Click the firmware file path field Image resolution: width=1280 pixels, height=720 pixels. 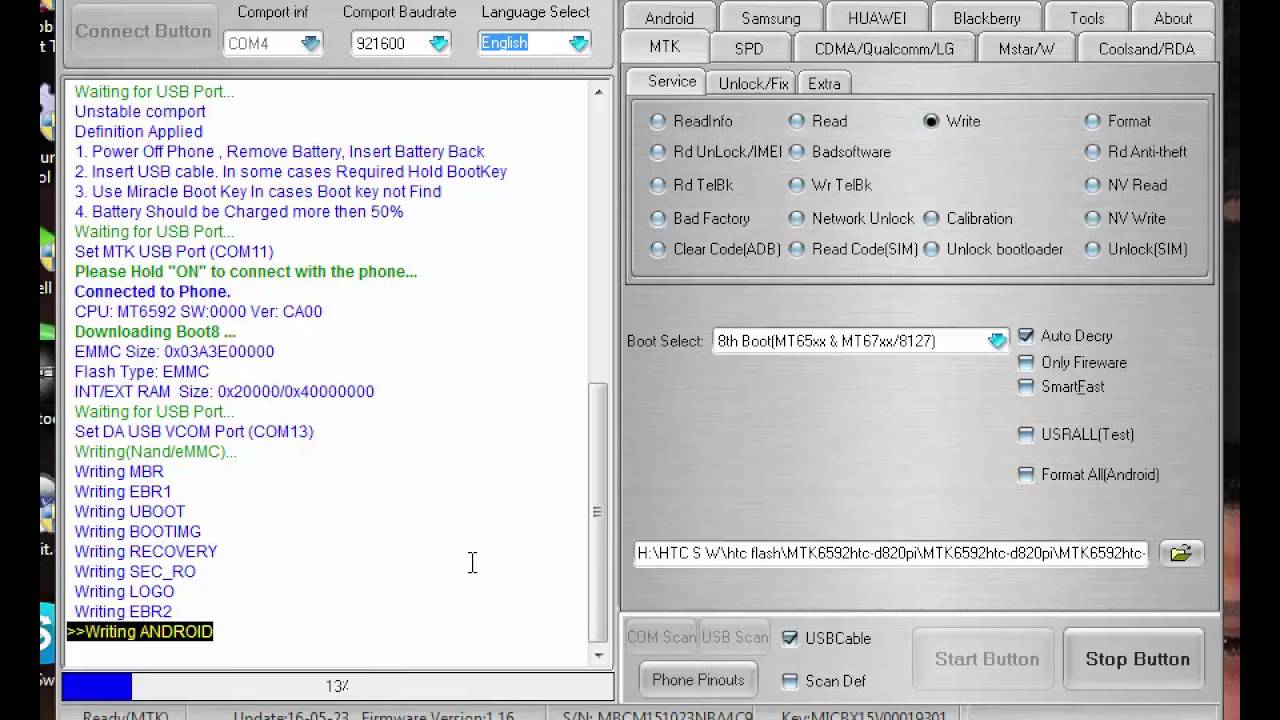[891, 553]
